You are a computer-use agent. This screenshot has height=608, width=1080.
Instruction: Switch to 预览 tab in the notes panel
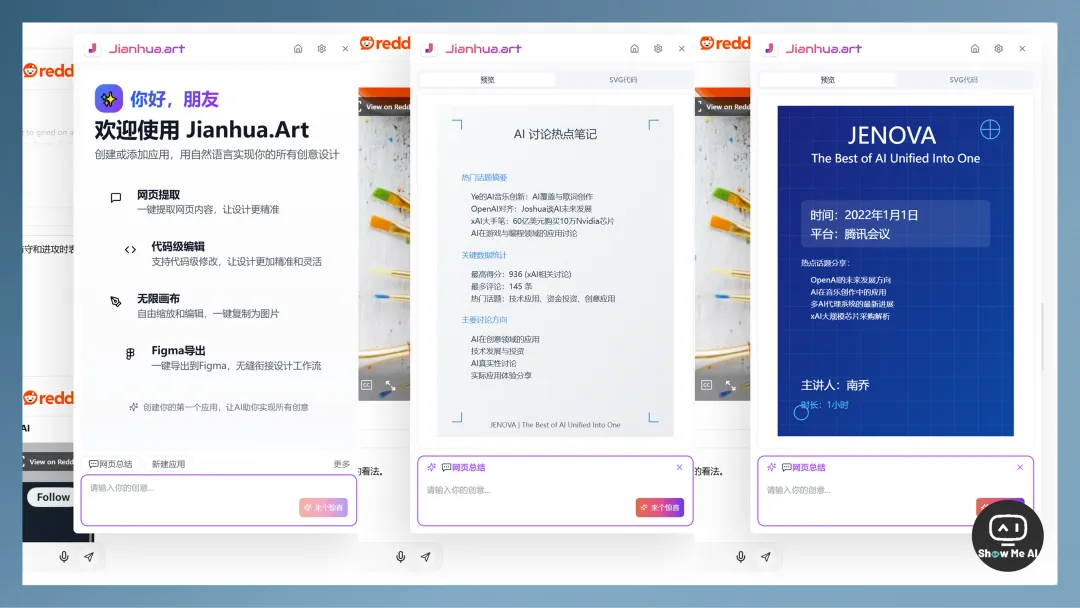(487, 80)
